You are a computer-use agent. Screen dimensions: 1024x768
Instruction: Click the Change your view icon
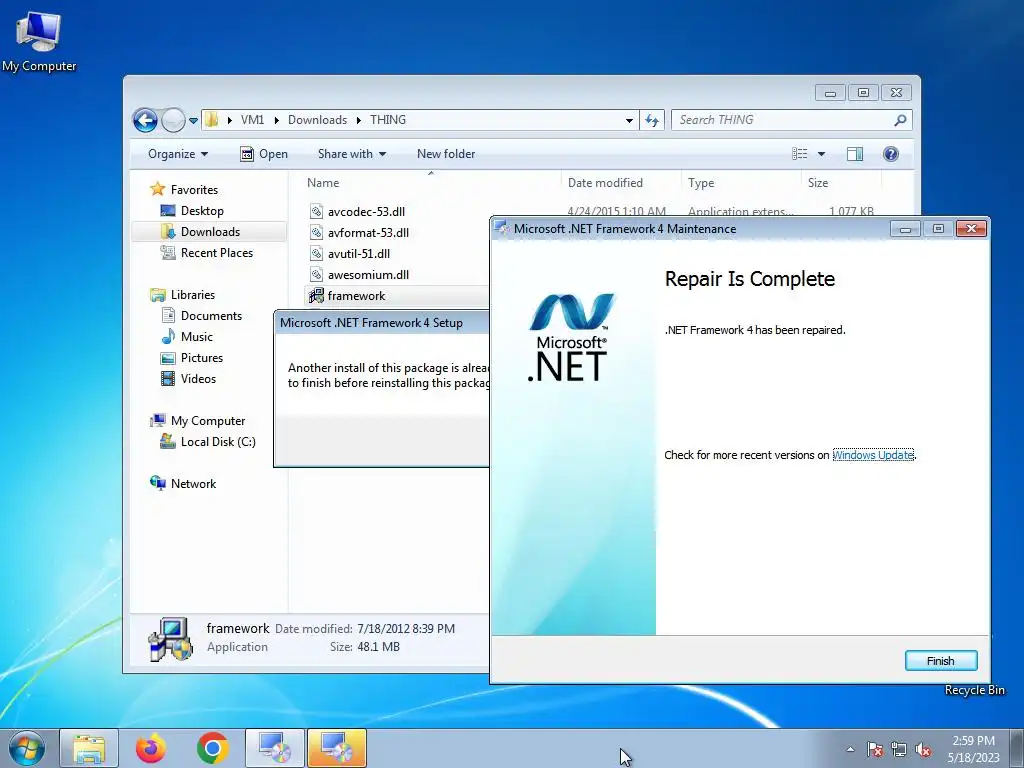800,154
